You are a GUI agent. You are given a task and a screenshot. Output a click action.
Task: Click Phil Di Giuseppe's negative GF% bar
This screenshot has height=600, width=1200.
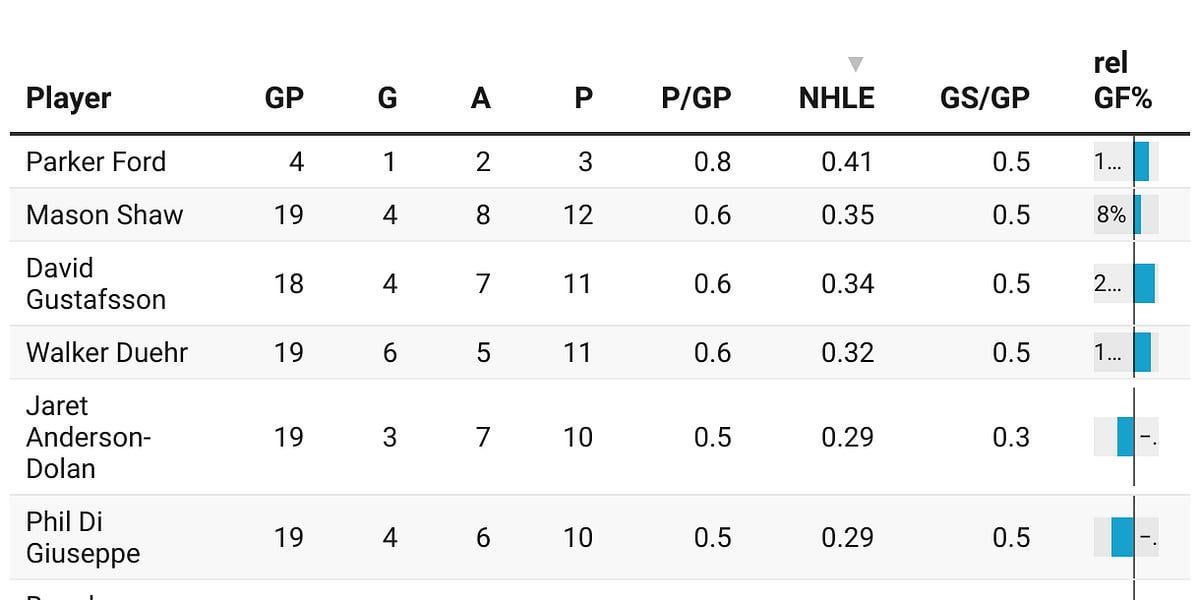pyautogui.click(x=1122, y=538)
